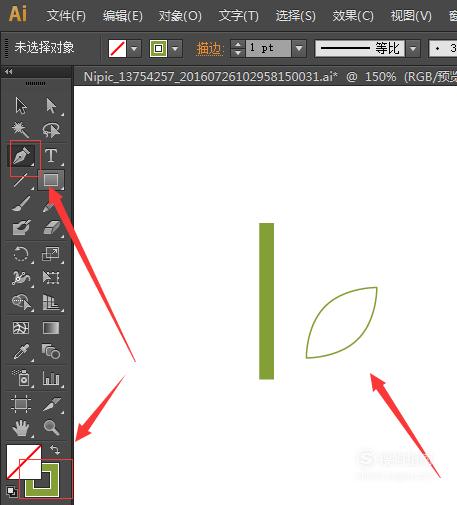Choose the Blob Brush tool
Image resolution: width=457 pixels, height=505 pixels.
(x=21, y=227)
